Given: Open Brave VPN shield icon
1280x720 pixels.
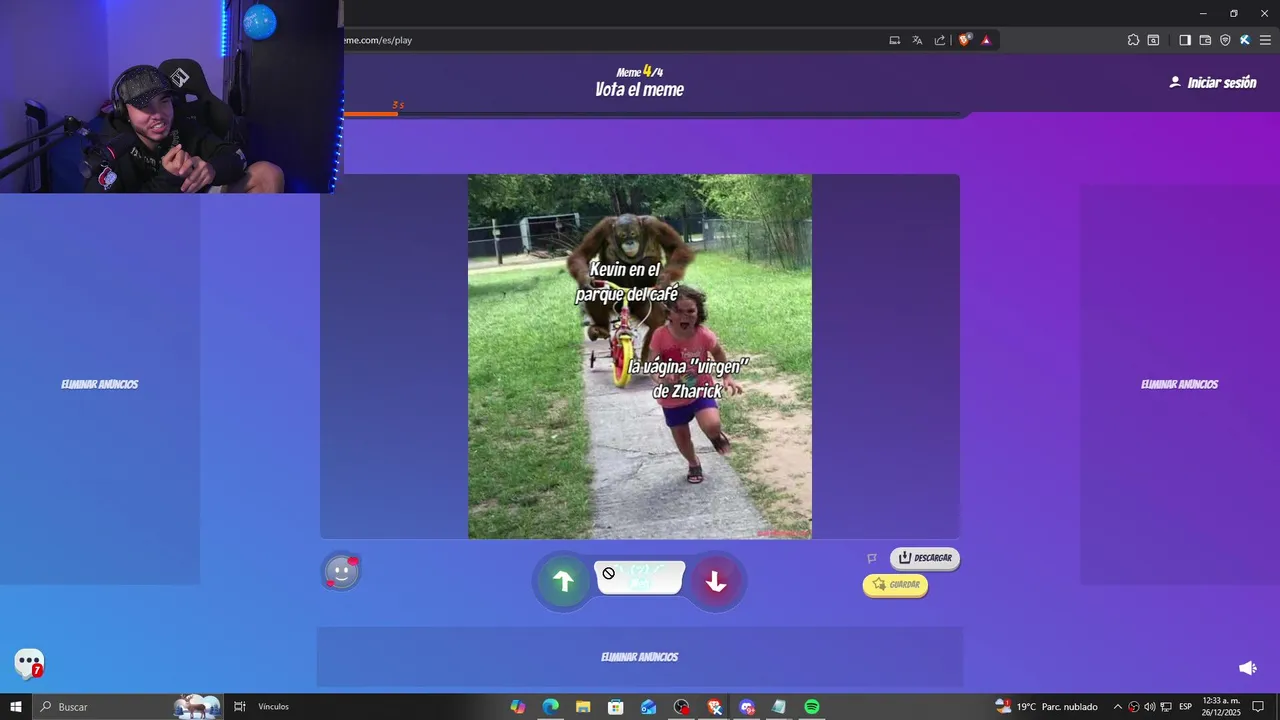Looking at the screenshot, I should [1225, 40].
